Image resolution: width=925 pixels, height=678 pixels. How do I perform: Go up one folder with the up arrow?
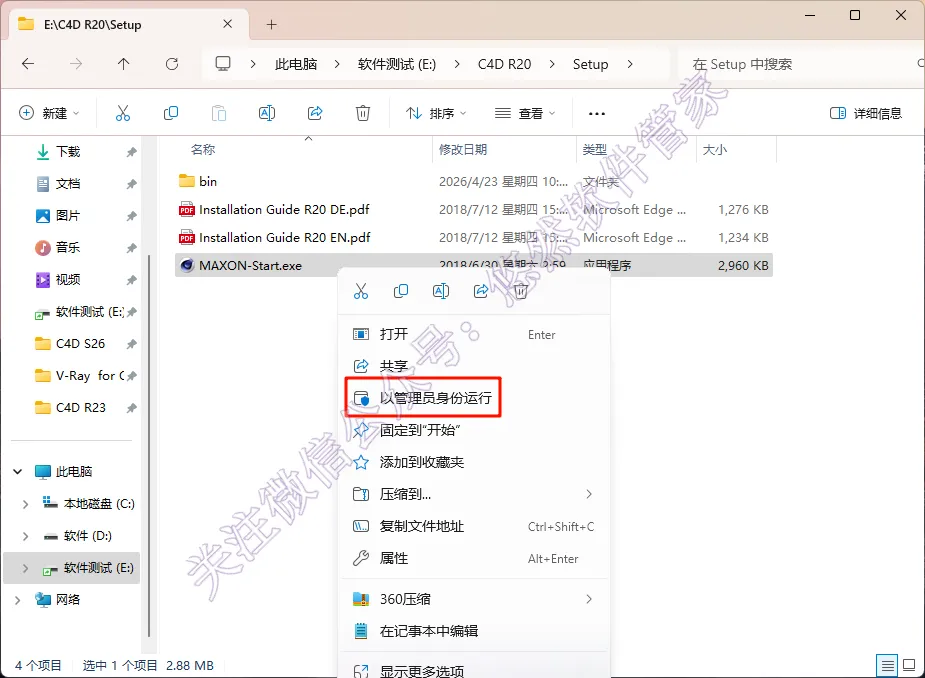pyautogui.click(x=123, y=64)
